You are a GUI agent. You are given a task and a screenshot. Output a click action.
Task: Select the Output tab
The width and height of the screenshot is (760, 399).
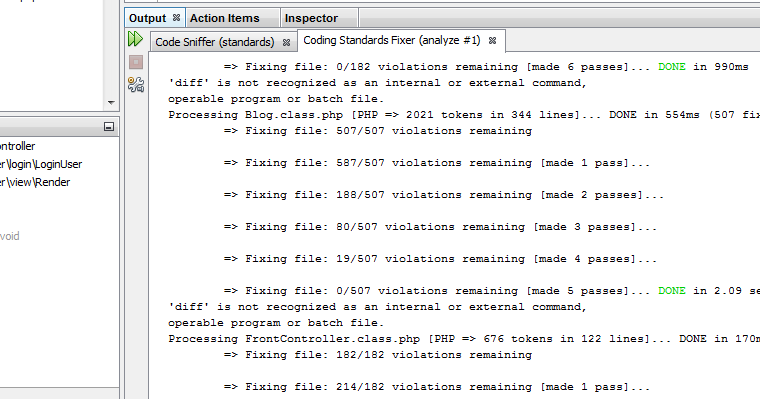click(147, 18)
